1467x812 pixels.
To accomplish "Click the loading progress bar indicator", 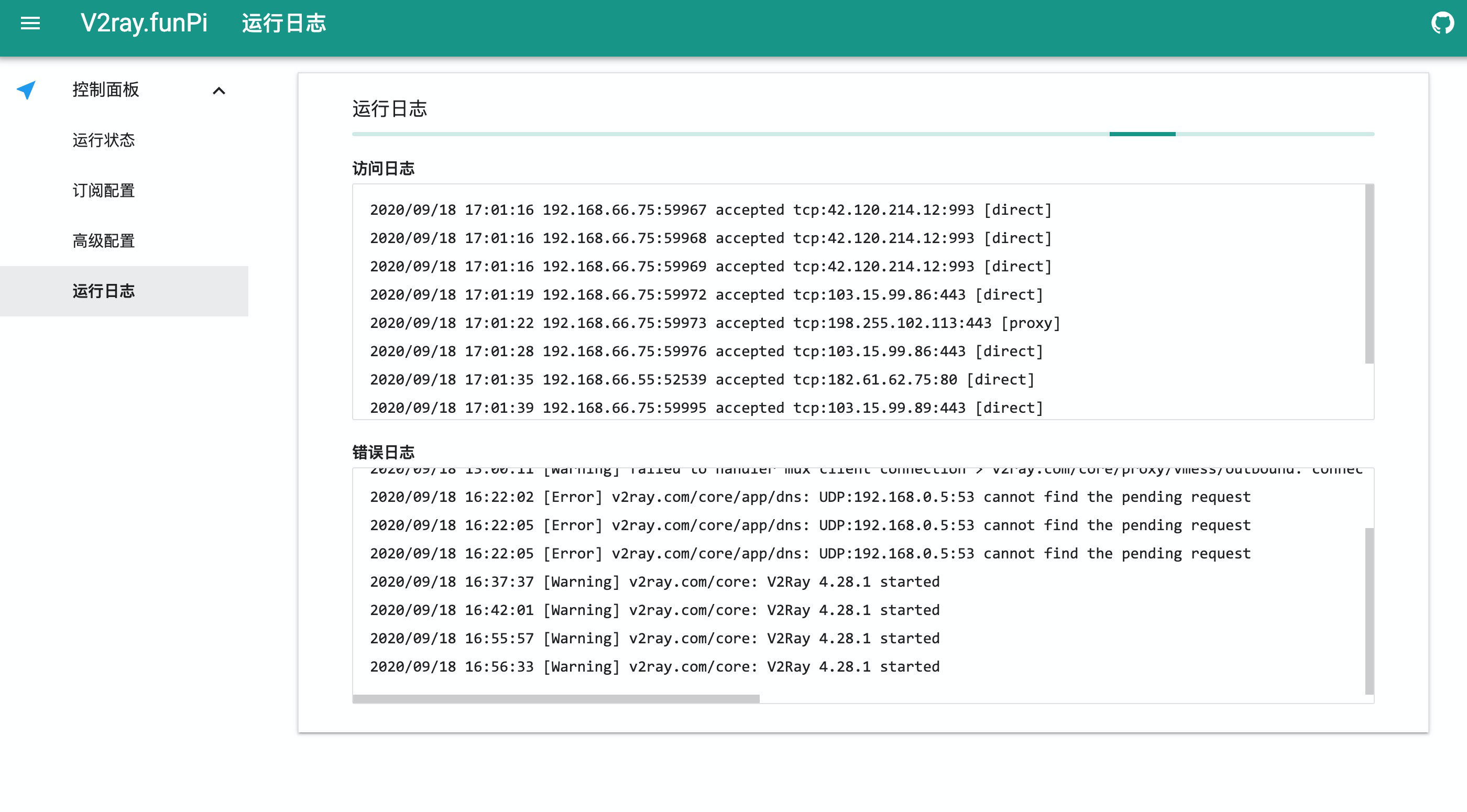I will (1142, 135).
